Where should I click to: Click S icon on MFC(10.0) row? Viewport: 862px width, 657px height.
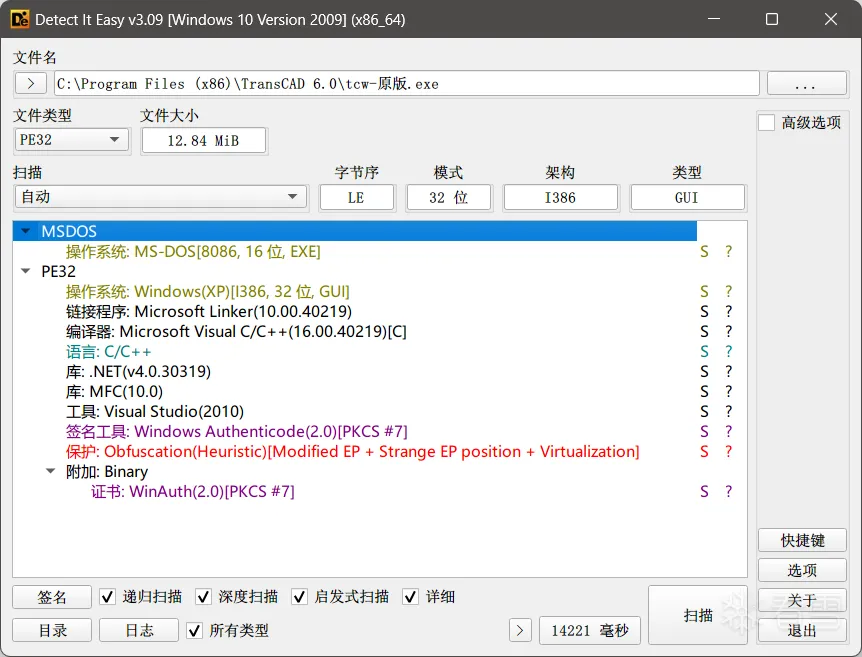click(x=704, y=391)
